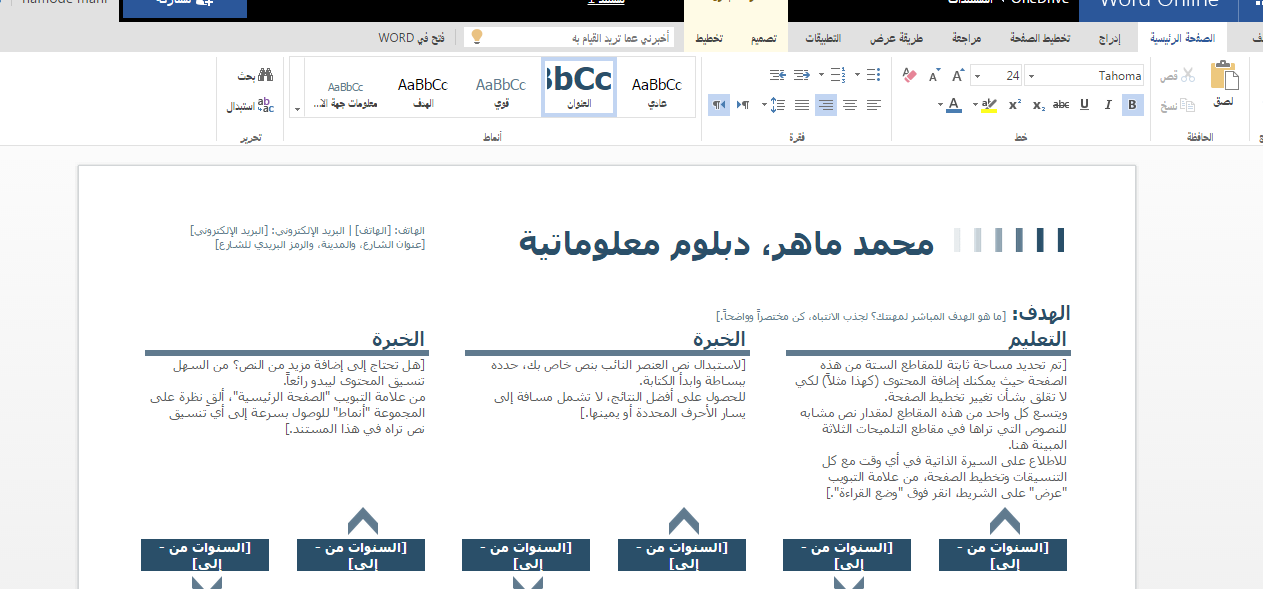Open the إدراج (Insert) tab
Viewport: 1263px width, 589px height.
(x=1109, y=38)
